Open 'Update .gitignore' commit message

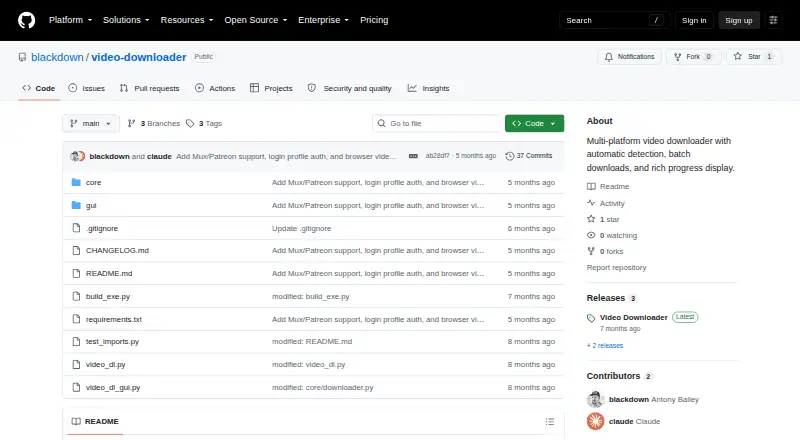tap(302, 229)
